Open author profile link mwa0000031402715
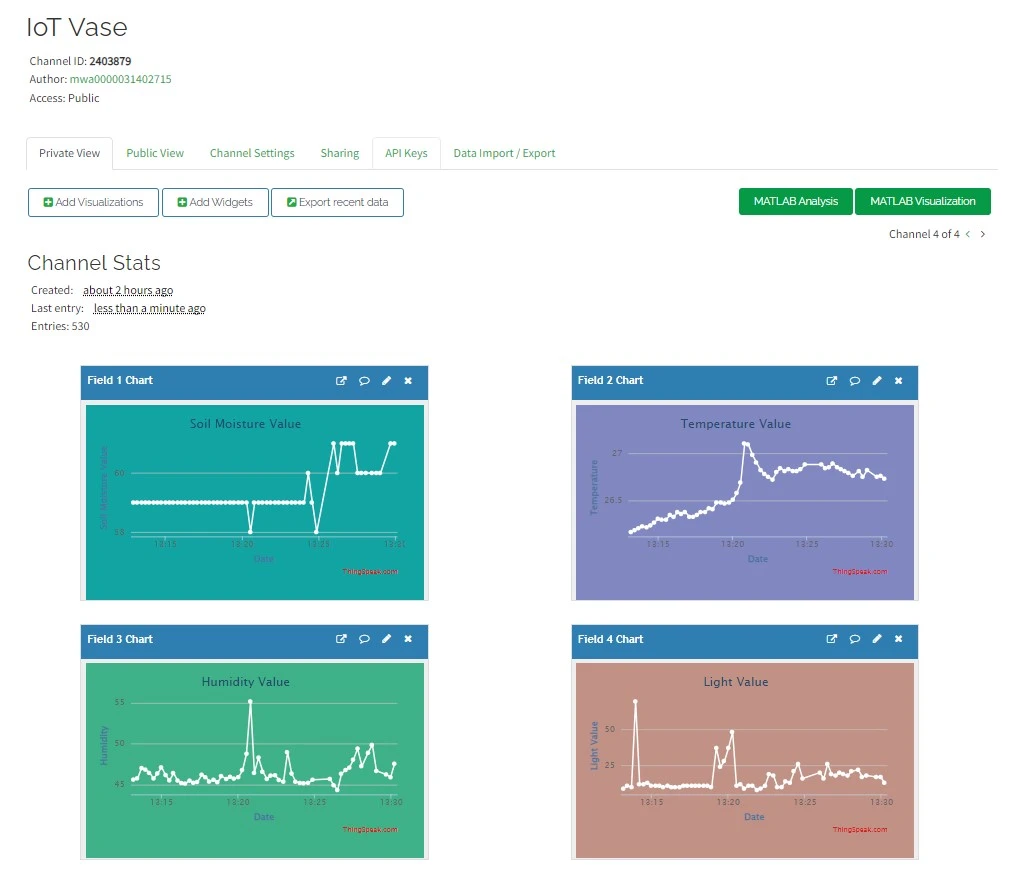The image size is (1028, 877). pos(120,79)
